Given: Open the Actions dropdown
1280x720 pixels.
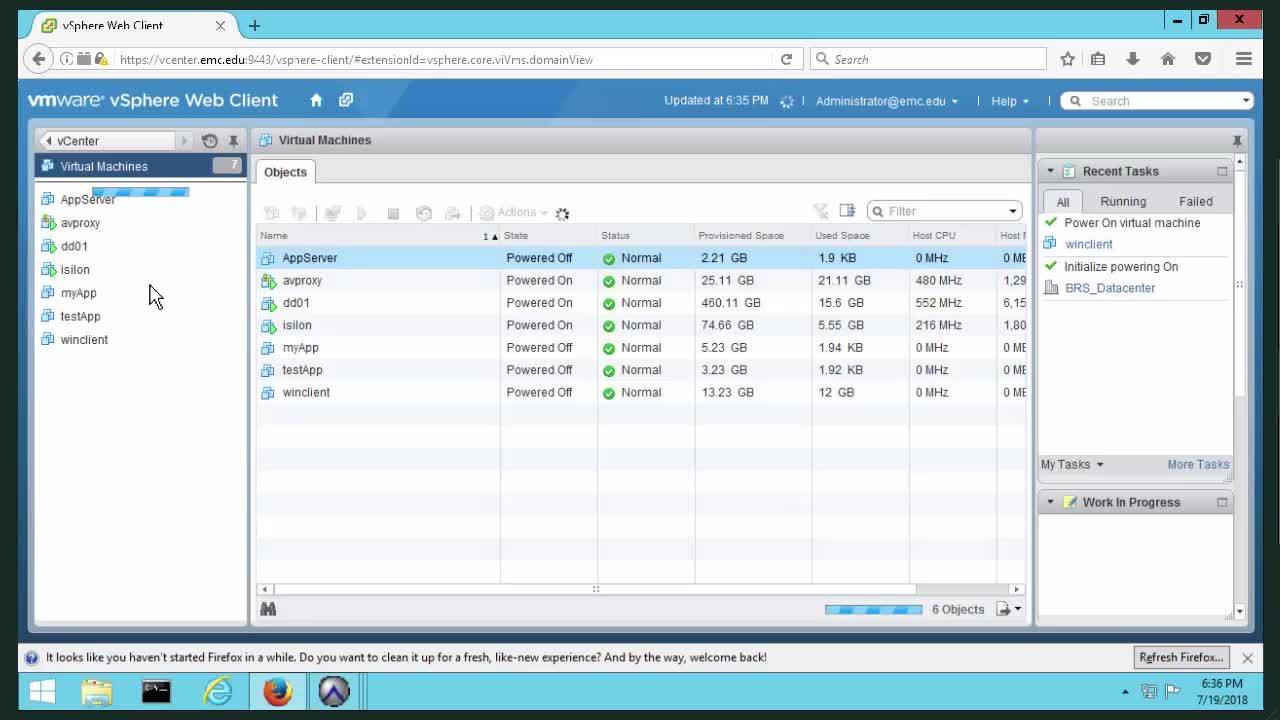Looking at the screenshot, I should [x=514, y=212].
